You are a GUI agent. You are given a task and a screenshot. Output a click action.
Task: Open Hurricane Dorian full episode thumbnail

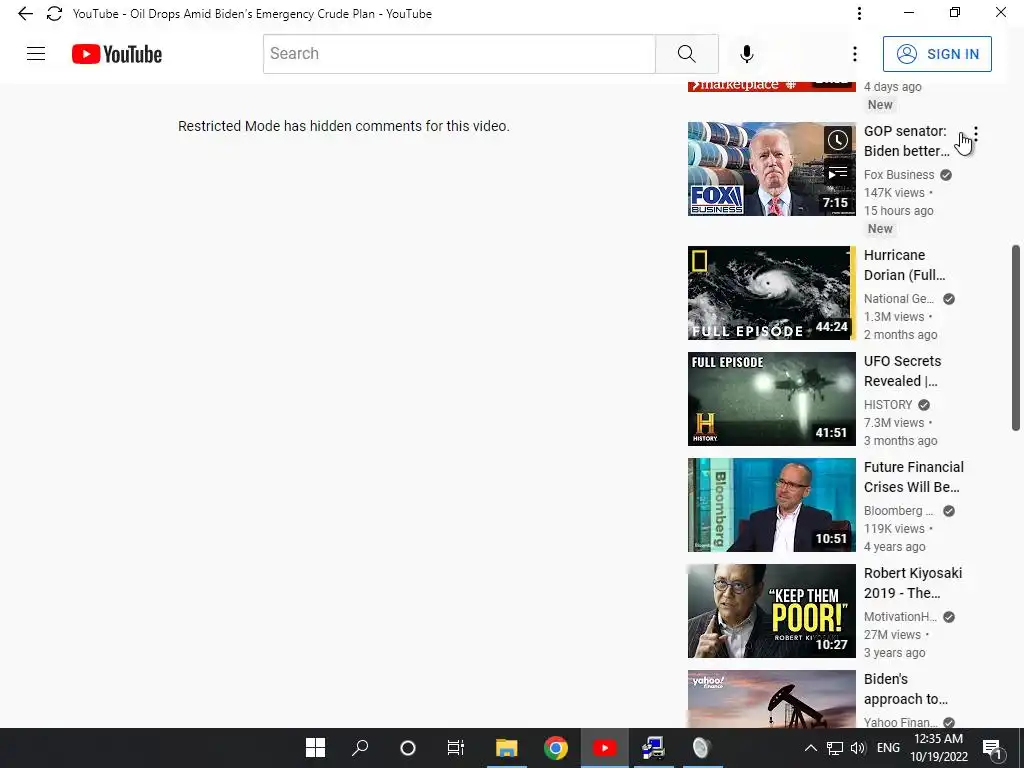point(771,293)
